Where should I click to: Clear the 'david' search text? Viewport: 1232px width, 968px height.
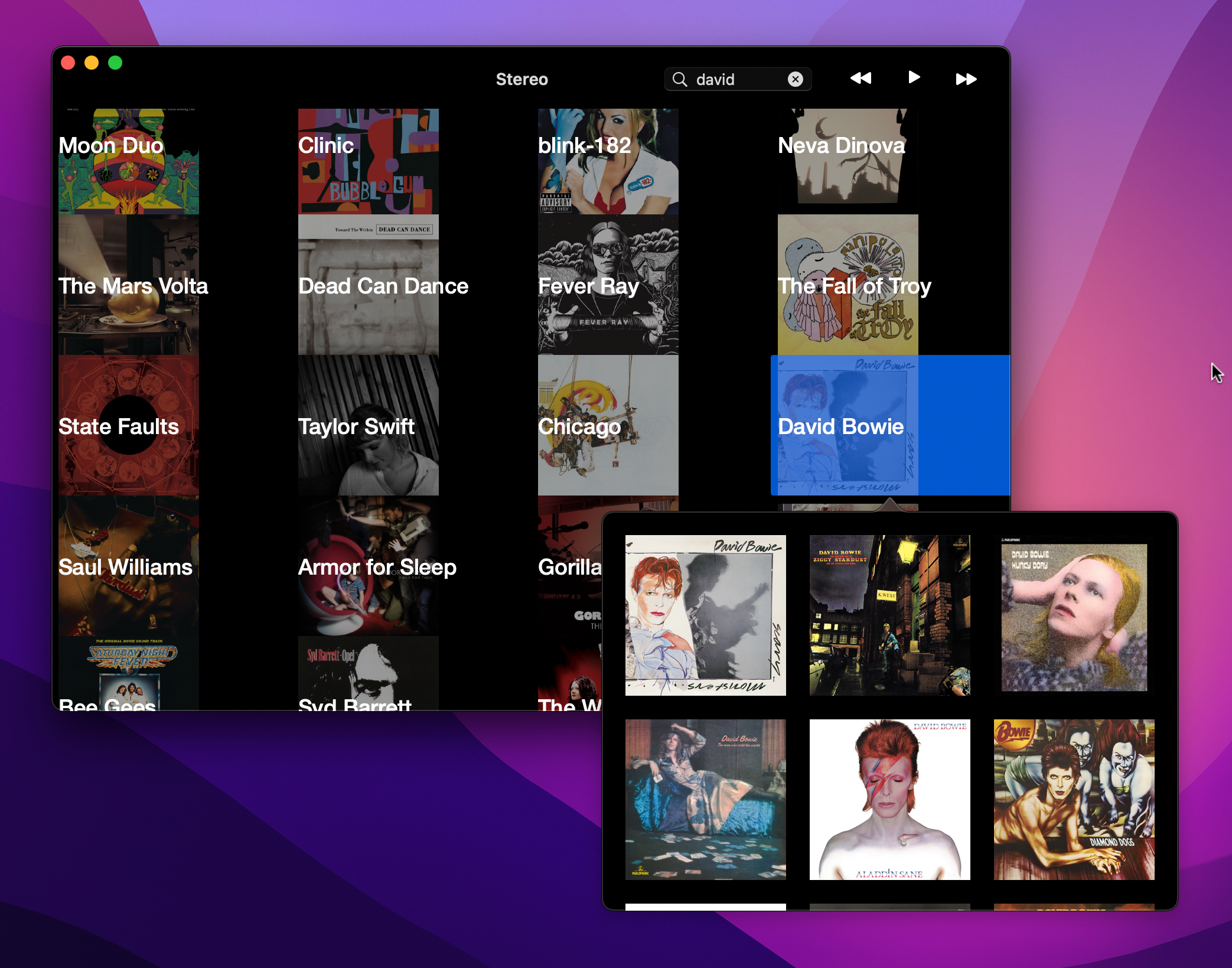(x=796, y=79)
